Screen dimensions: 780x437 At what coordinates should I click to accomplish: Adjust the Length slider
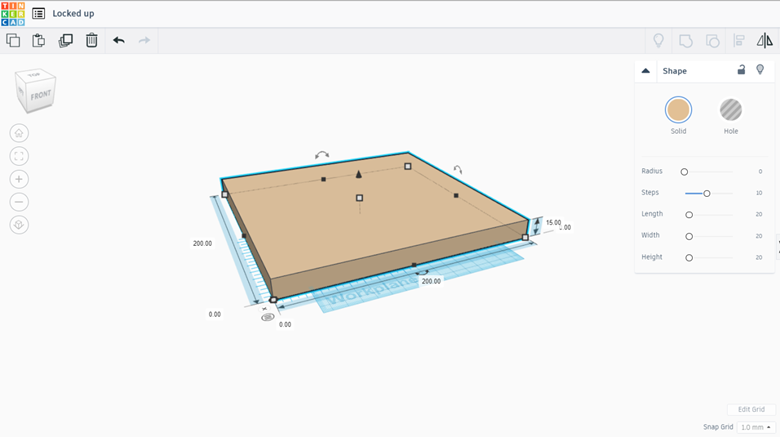tap(689, 215)
